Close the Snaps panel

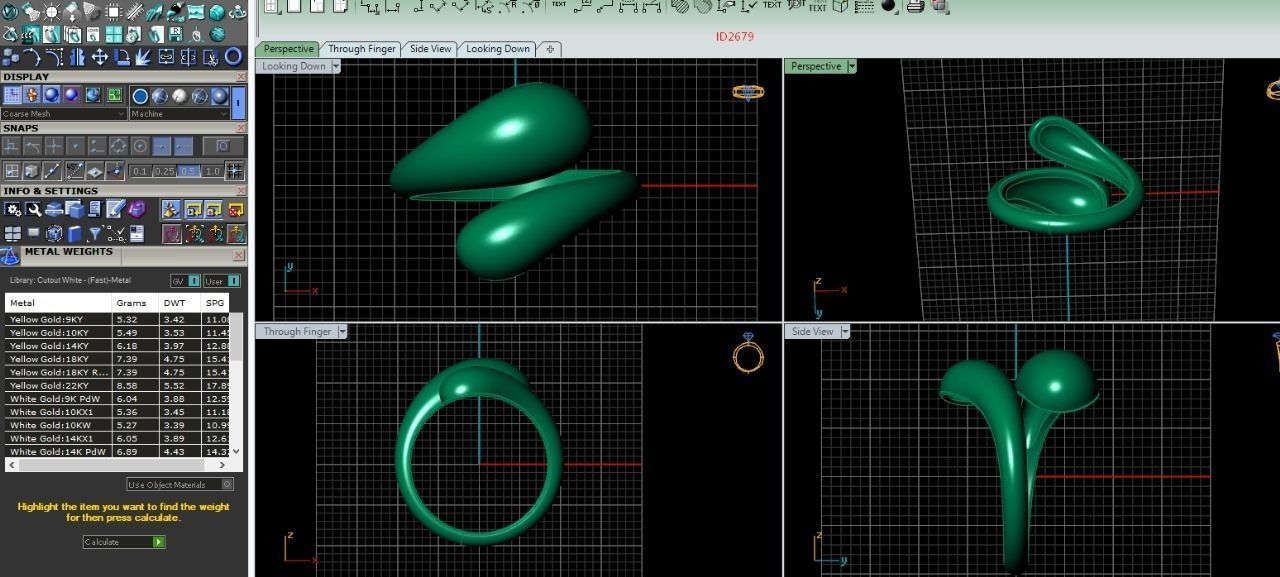pyautogui.click(x=241, y=128)
